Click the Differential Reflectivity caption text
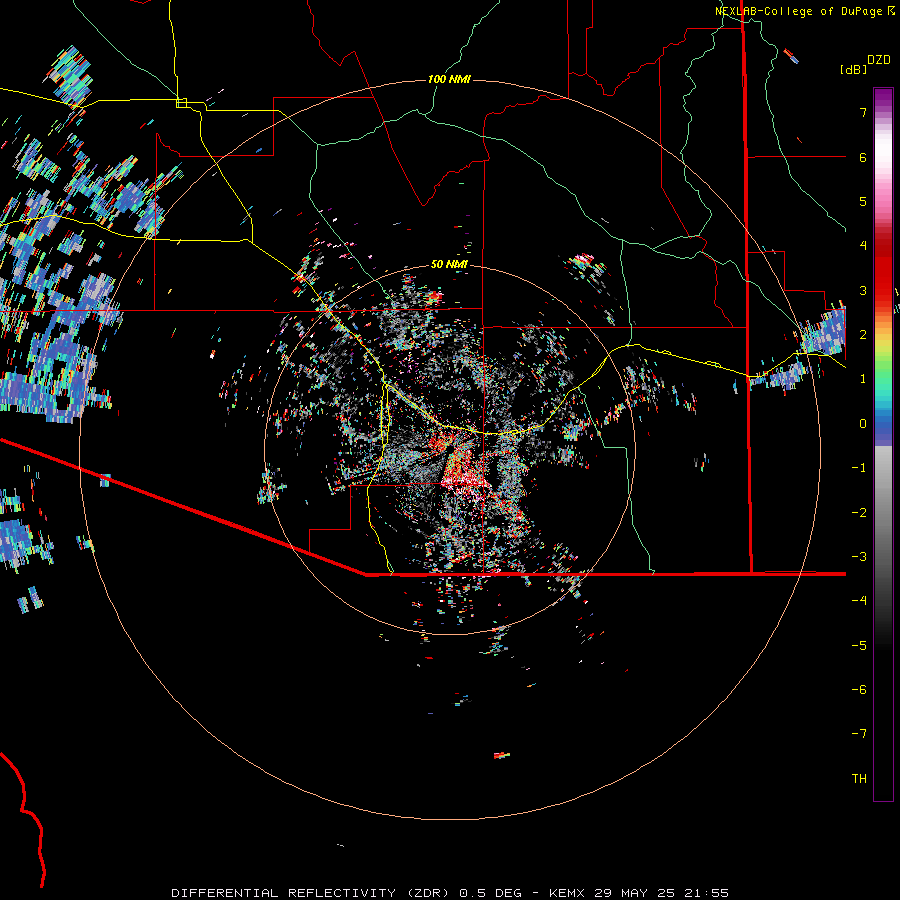The image size is (900, 900). click(x=450, y=893)
